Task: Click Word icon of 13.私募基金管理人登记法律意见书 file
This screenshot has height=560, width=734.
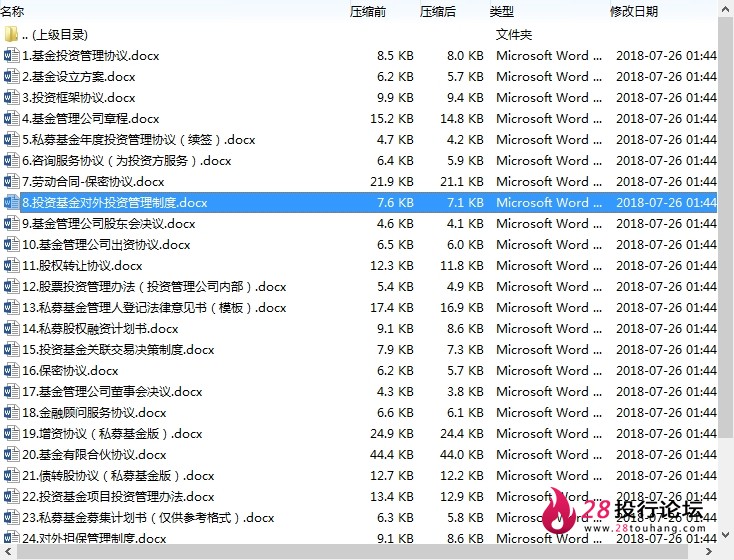Action: click(11, 307)
